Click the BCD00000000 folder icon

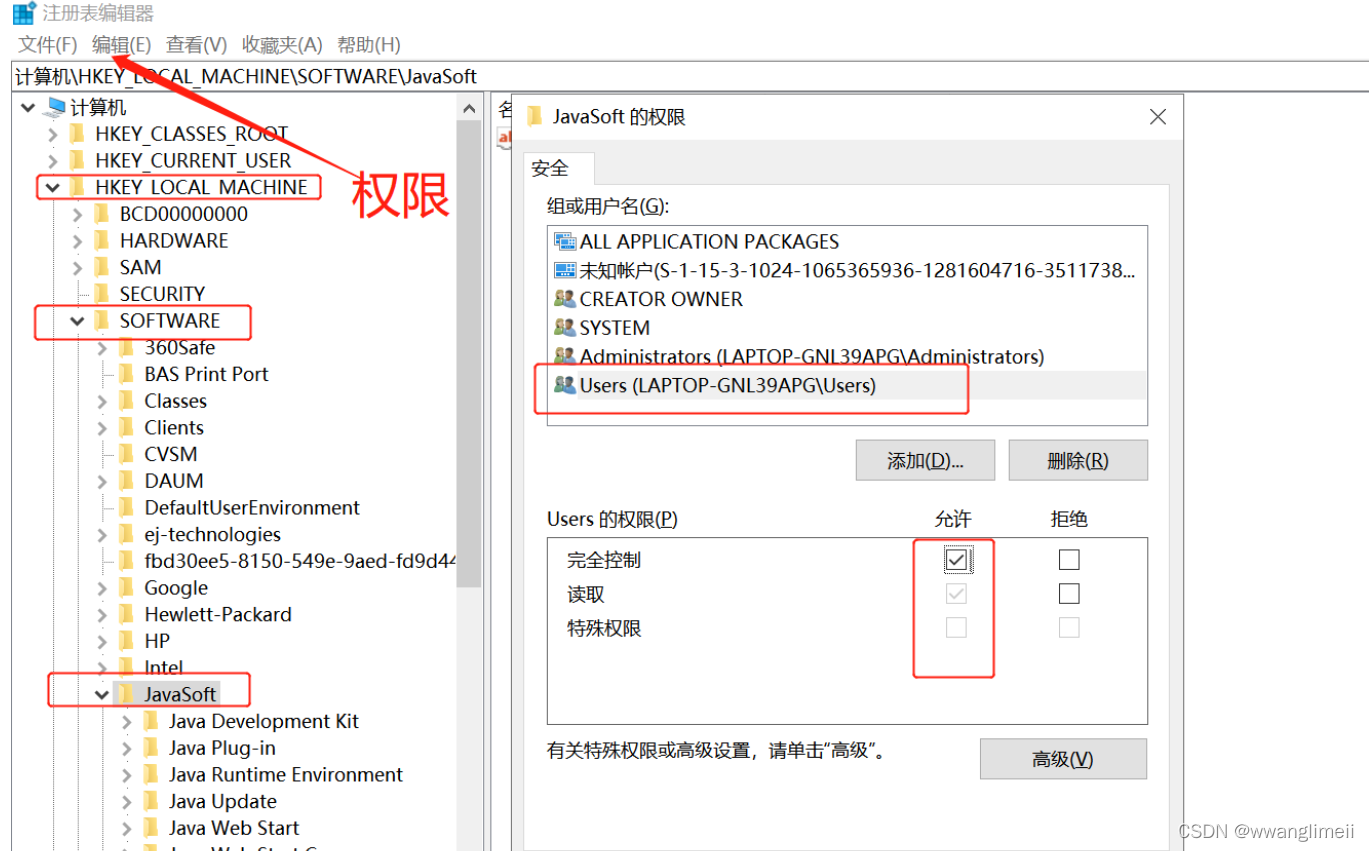pos(101,214)
